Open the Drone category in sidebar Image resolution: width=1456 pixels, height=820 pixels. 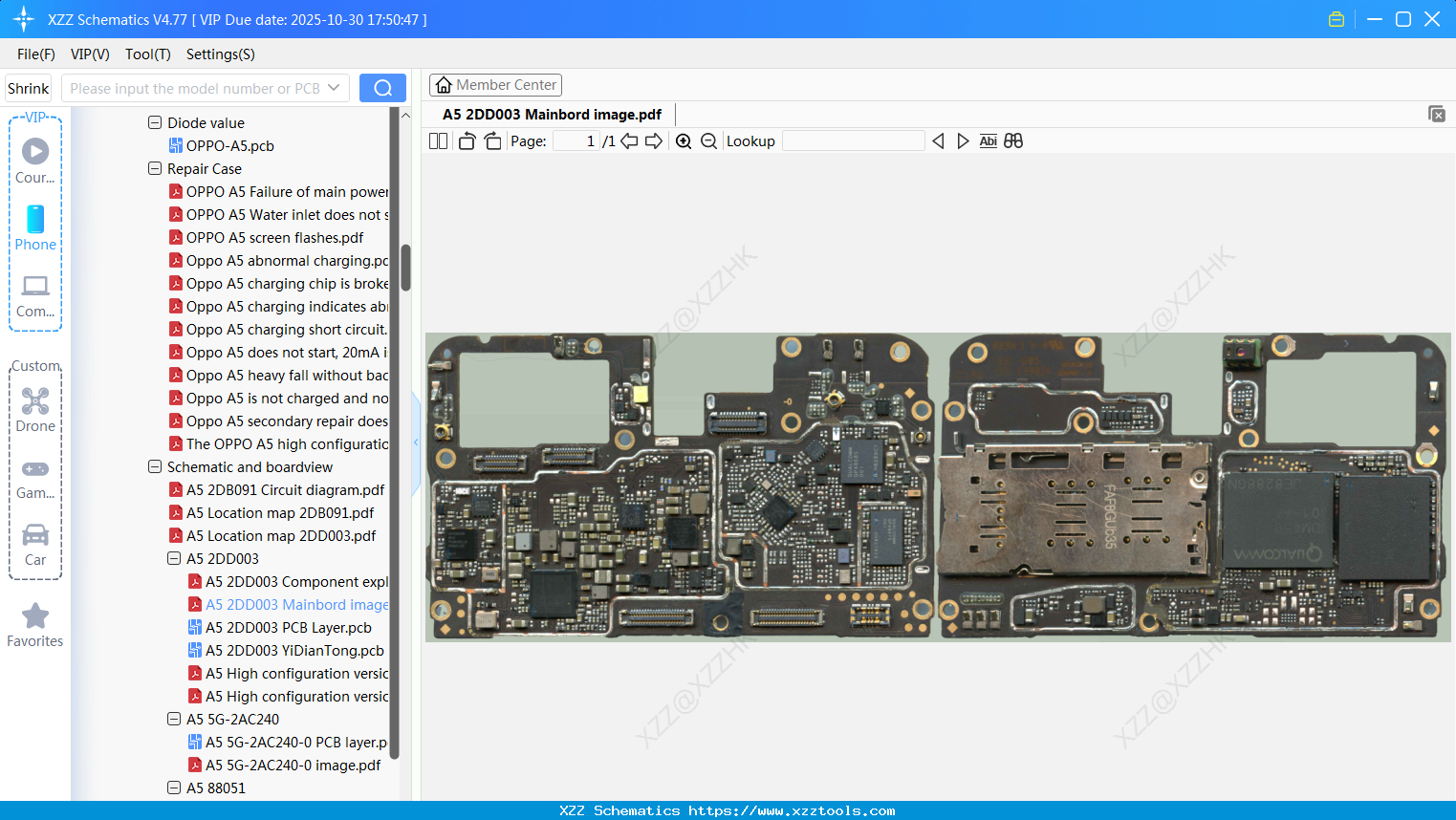[35, 409]
